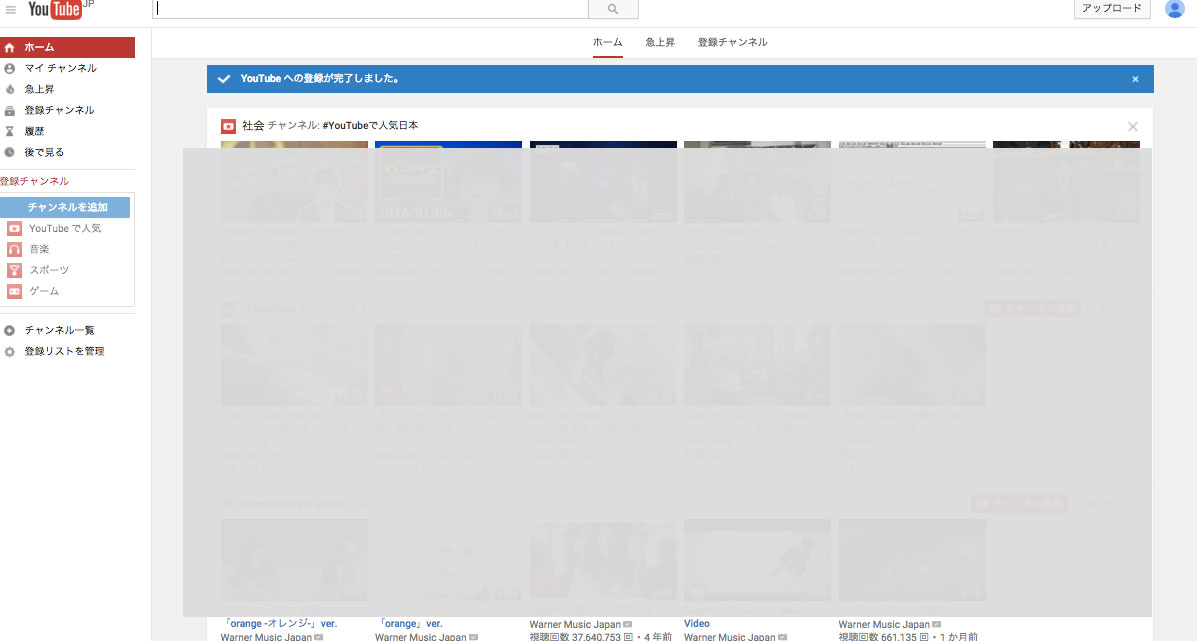Open Warner Music Japan above 37,640,753 views
This screenshot has height=641, width=1197.
[x=576, y=624]
